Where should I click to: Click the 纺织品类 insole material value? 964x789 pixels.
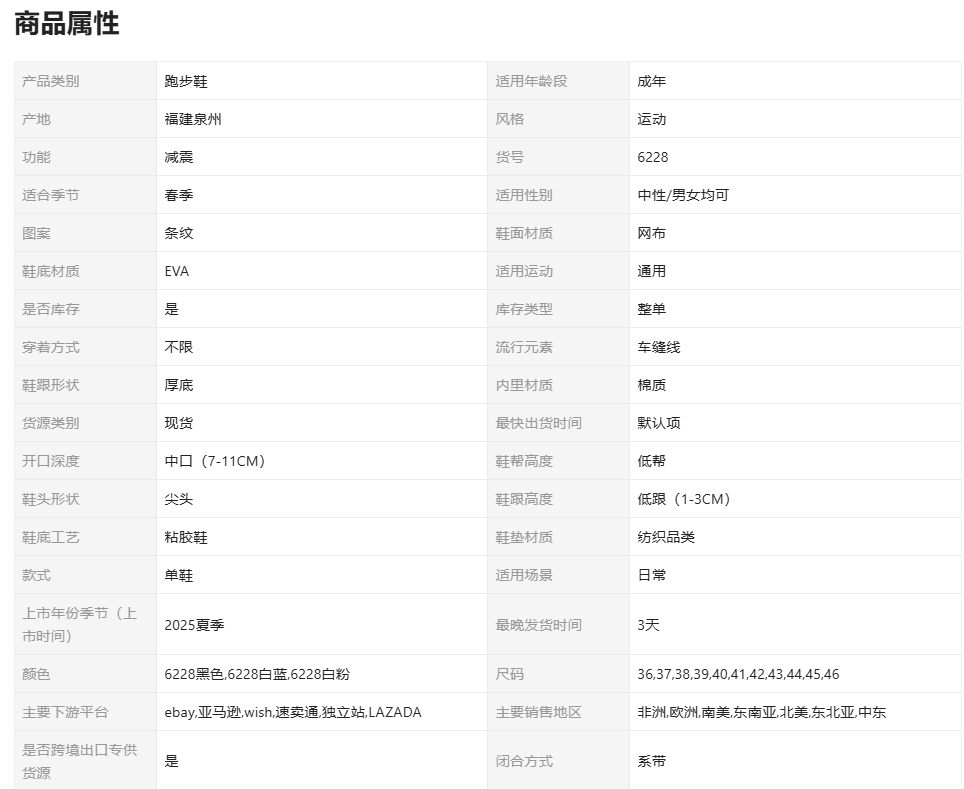click(666, 537)
